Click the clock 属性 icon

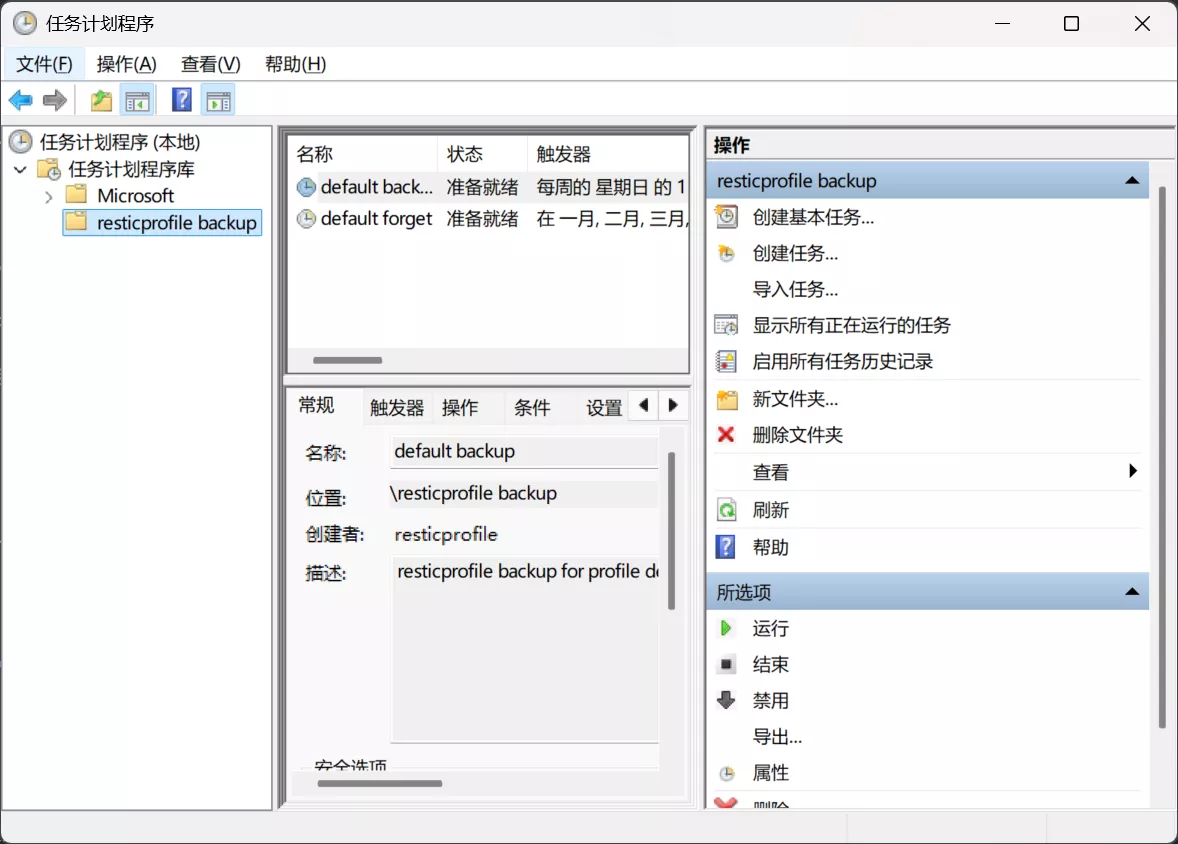726,773
